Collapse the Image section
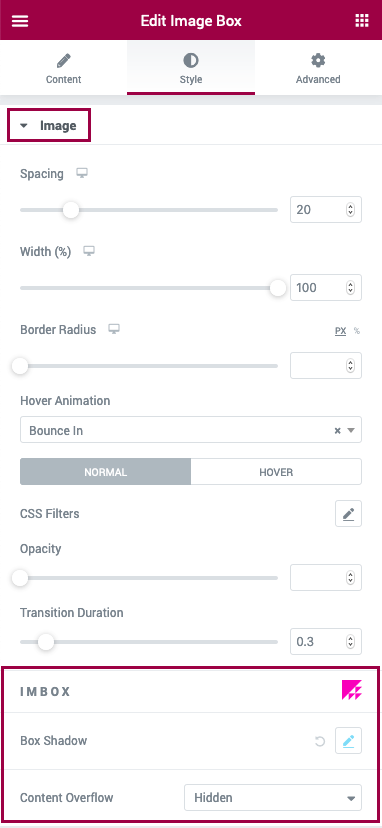Screen dimensions: 382x828 pos(49,126)
